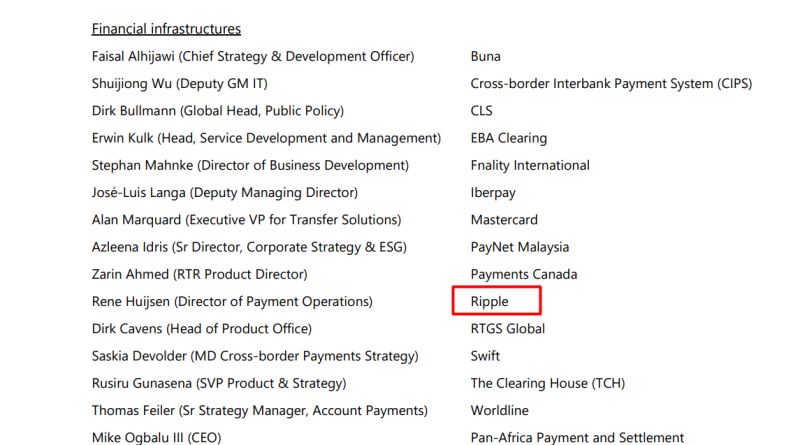Select the name 'Faisal Alhijawi (Chief Strategy & Development Officer)'

tap(253, 56)
